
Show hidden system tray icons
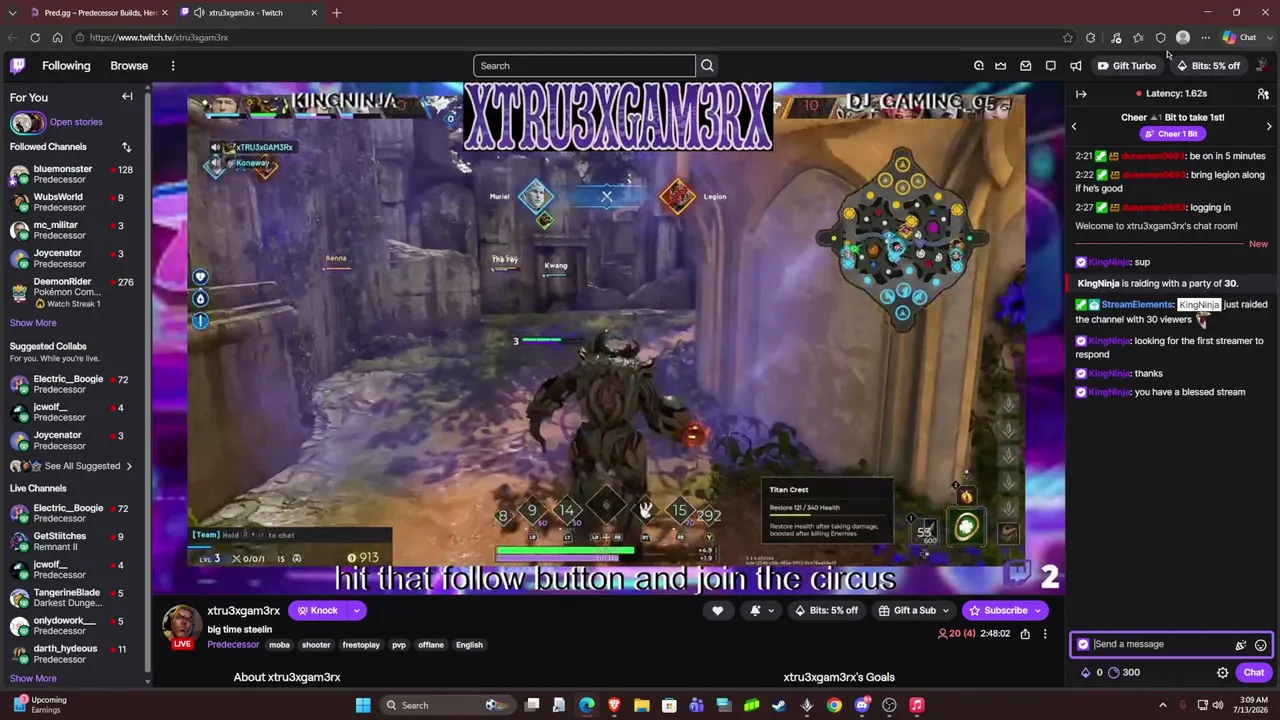1162,705
